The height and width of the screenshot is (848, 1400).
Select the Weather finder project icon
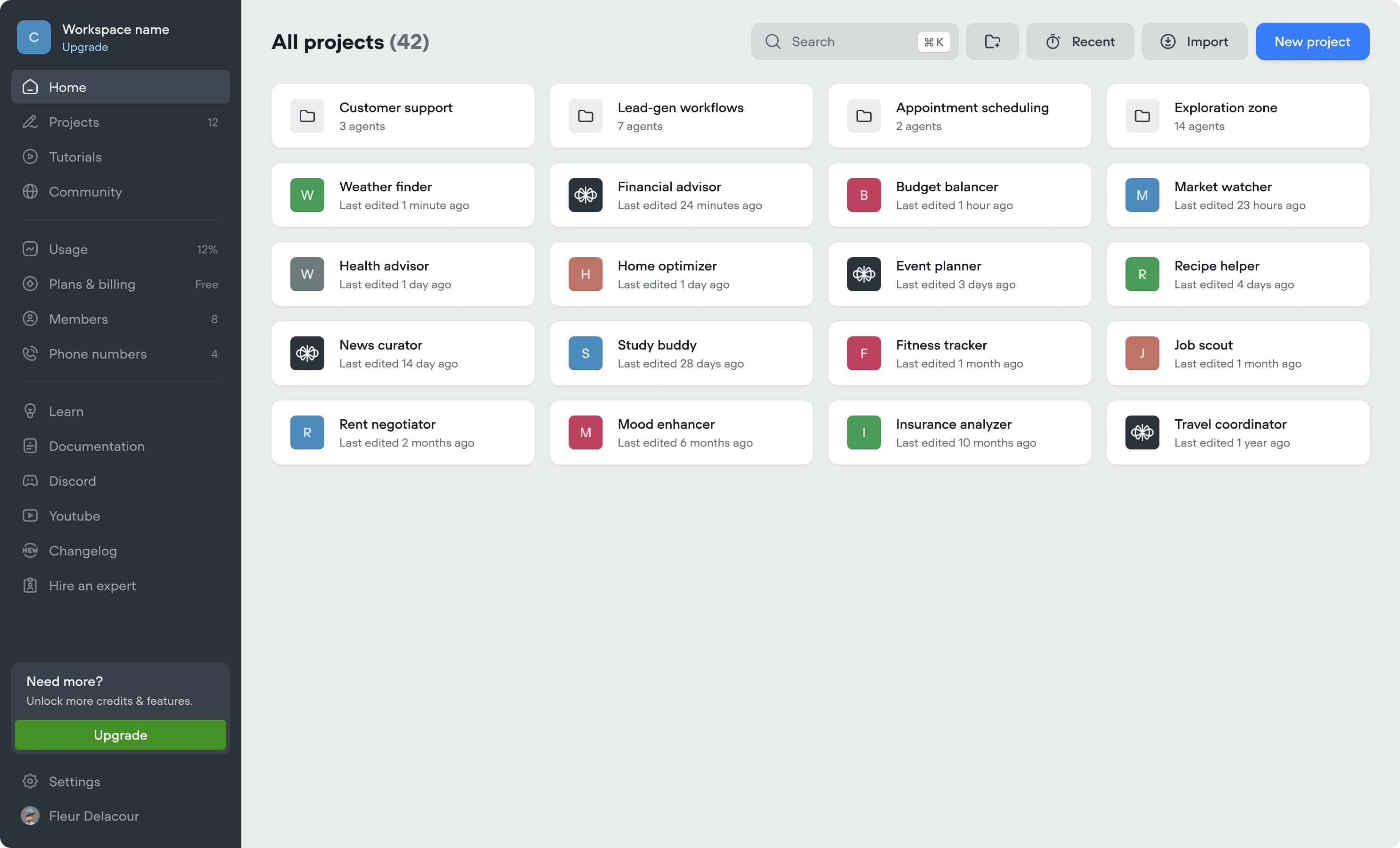(307, 195)
